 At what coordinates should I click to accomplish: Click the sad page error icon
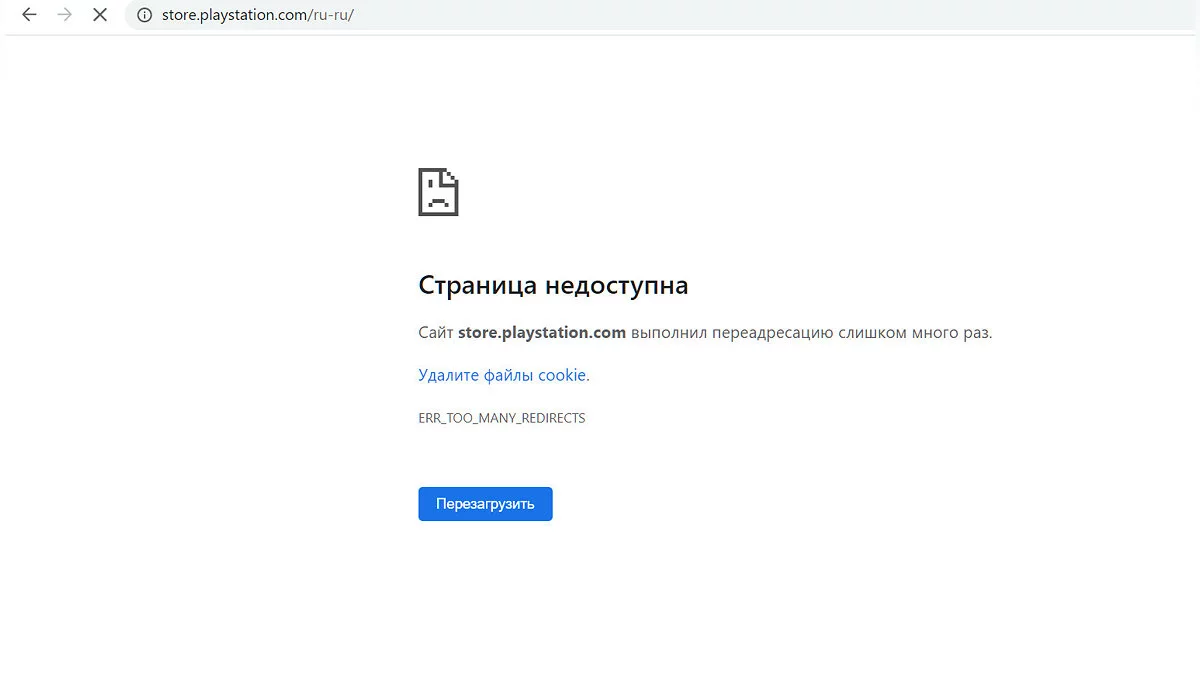tap(438, 192)
